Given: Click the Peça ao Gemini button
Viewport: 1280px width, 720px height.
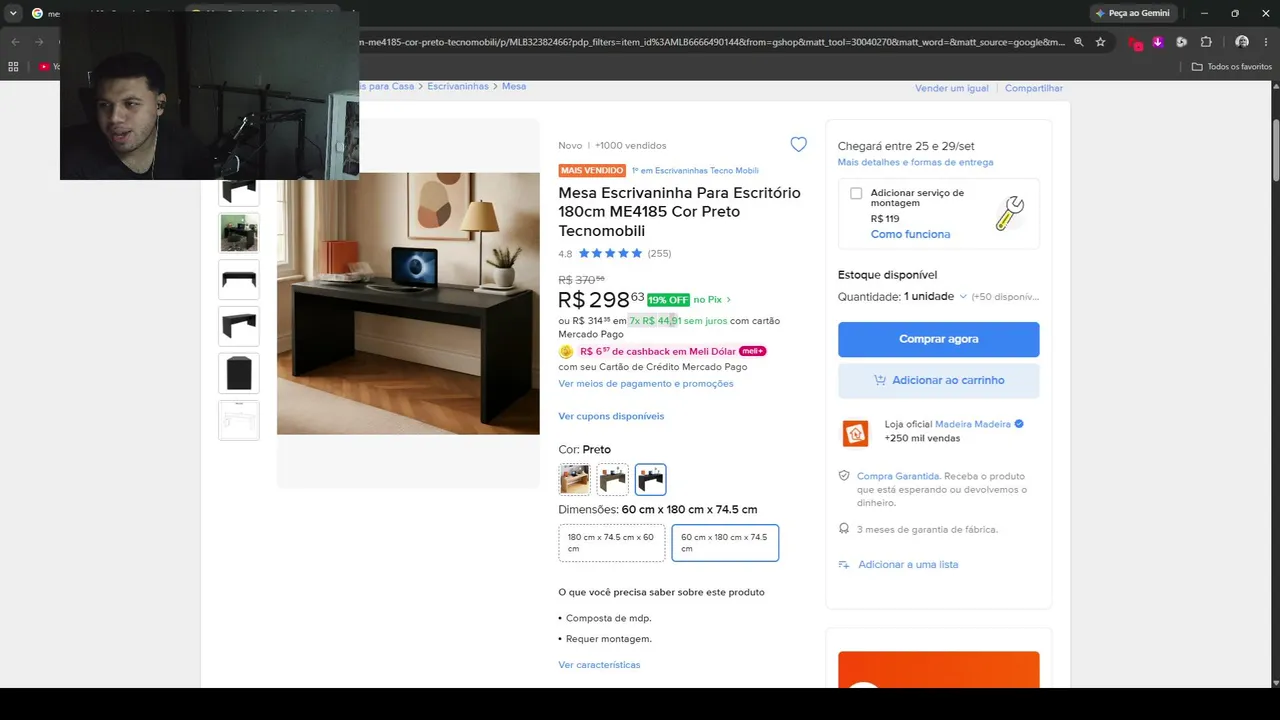Looking at the screenshot, I should (x=1132, y=13).
